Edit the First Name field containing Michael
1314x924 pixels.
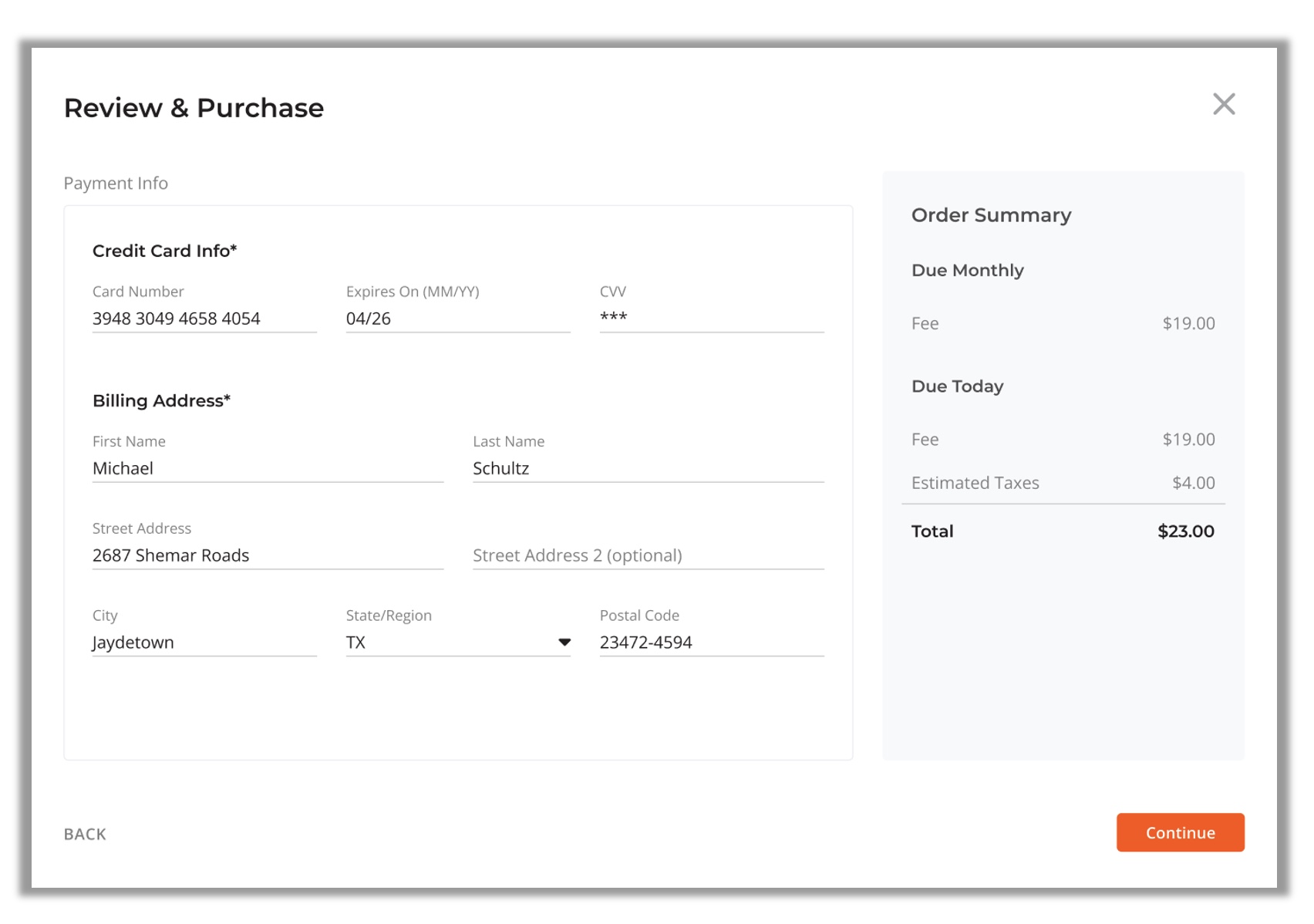pos(267,468)
